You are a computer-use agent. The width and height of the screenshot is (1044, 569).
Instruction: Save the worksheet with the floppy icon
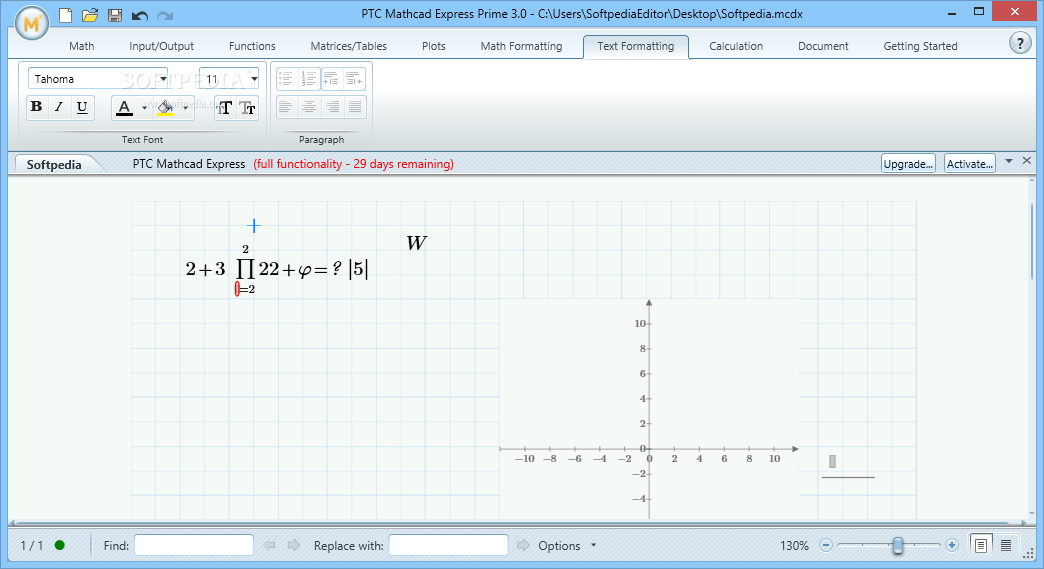[115, 15]
